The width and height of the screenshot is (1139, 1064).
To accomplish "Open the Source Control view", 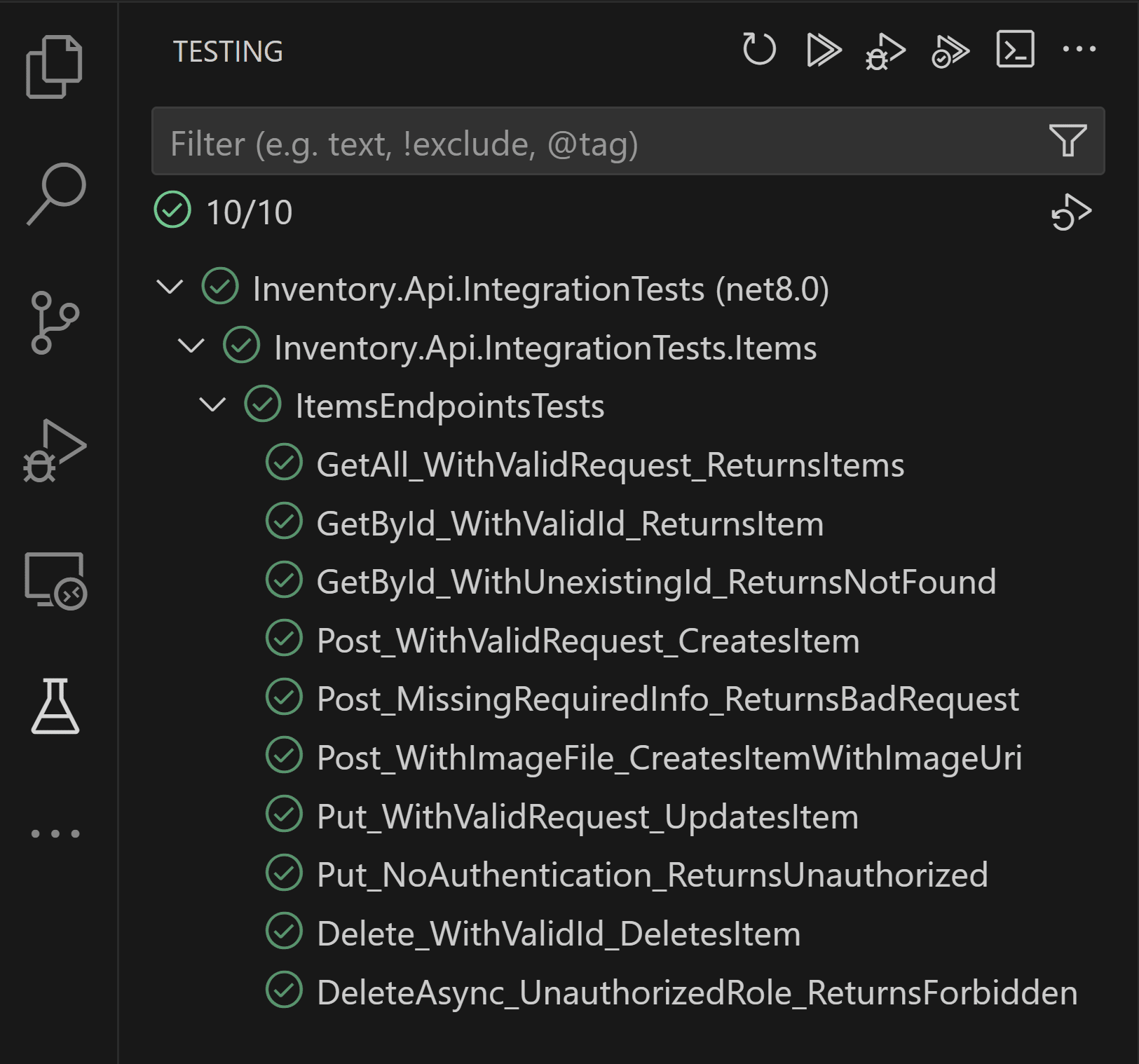I will click(55, 322).
